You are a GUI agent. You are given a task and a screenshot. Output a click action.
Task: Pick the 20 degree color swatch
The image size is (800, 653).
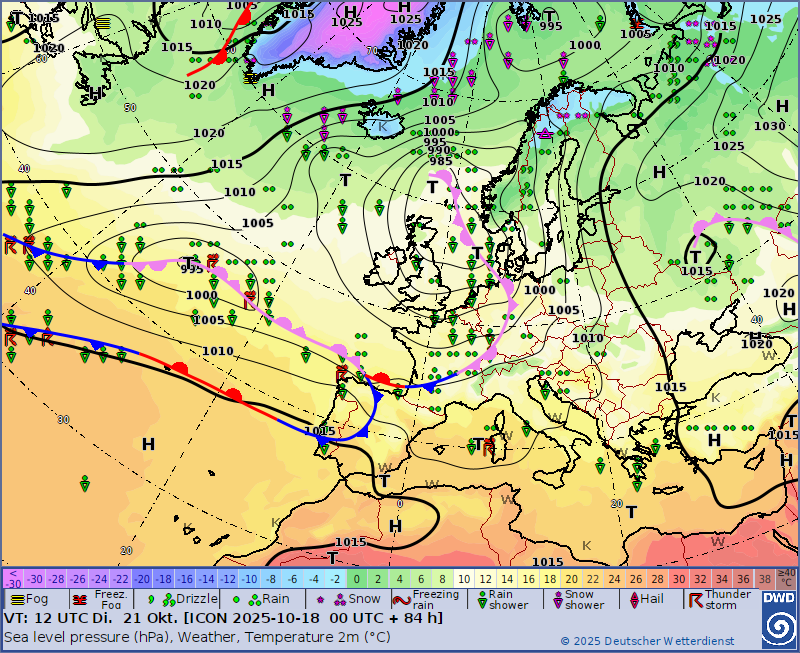[571, 579]
